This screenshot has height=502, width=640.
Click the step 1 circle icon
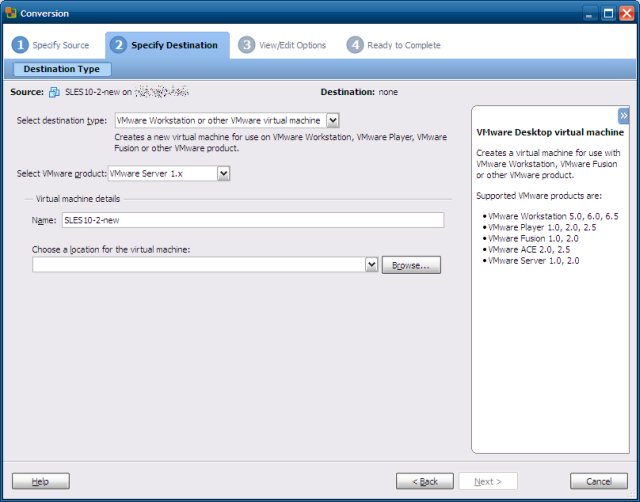click(20, 45)
